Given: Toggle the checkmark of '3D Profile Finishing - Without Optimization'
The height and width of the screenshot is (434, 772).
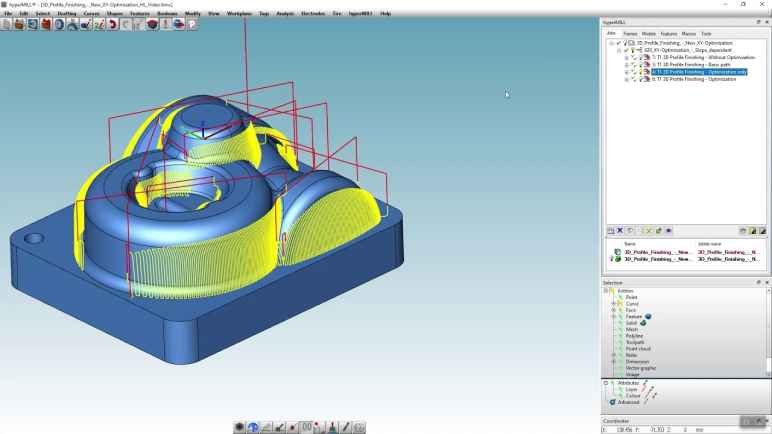Looking at the screenshot, I should [632, 58].
